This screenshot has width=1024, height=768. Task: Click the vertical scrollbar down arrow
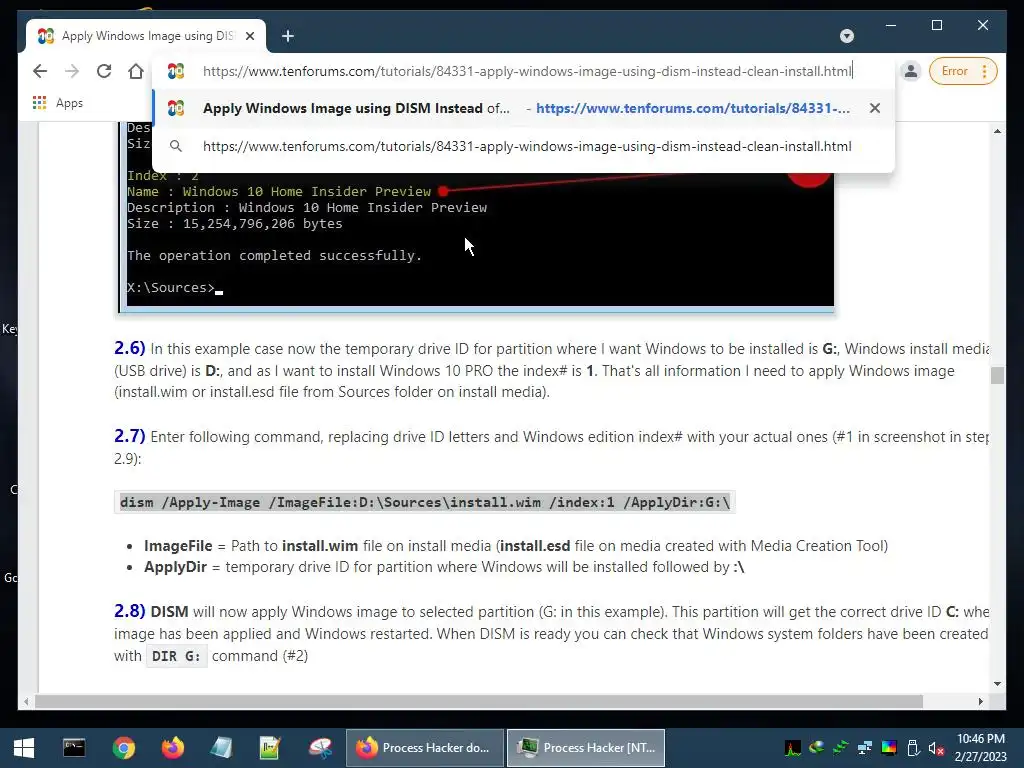coord(997,684)
